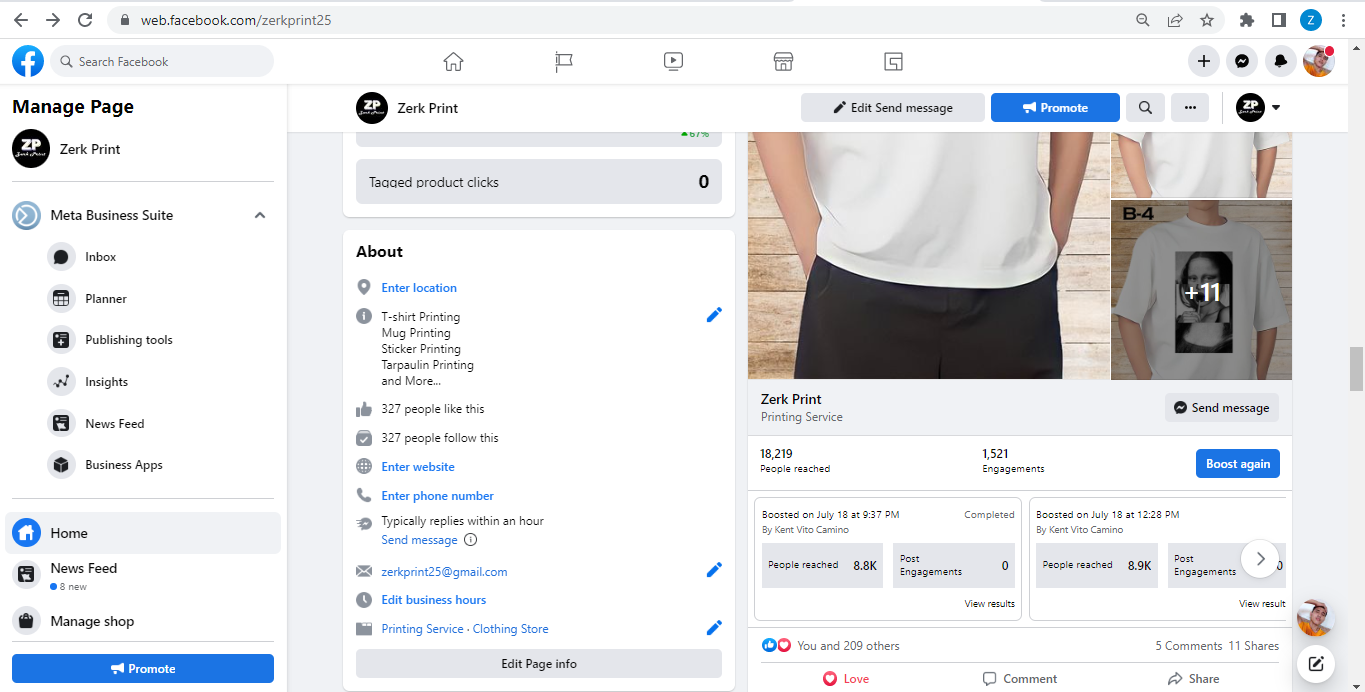Screen dimensions: 1365x692
Task: Open the main white t-shirt post photo
Action: [929, 256]
